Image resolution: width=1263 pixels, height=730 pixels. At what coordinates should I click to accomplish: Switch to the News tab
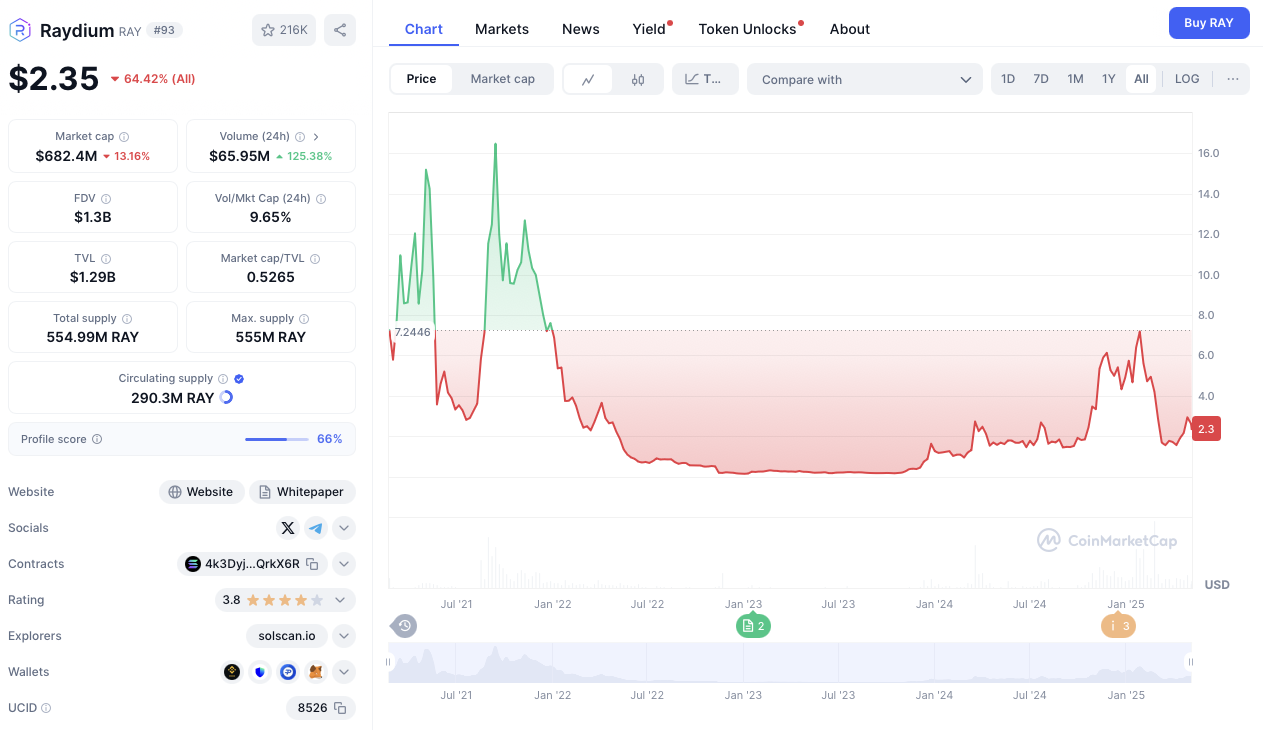click(x=581, y=29)
